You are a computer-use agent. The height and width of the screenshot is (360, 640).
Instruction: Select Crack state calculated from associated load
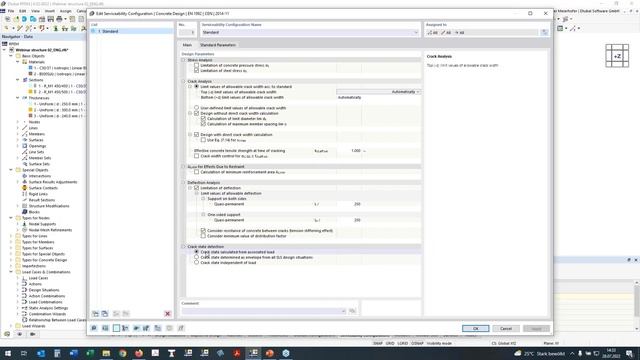pyautogui.click(x=196, y=252)
